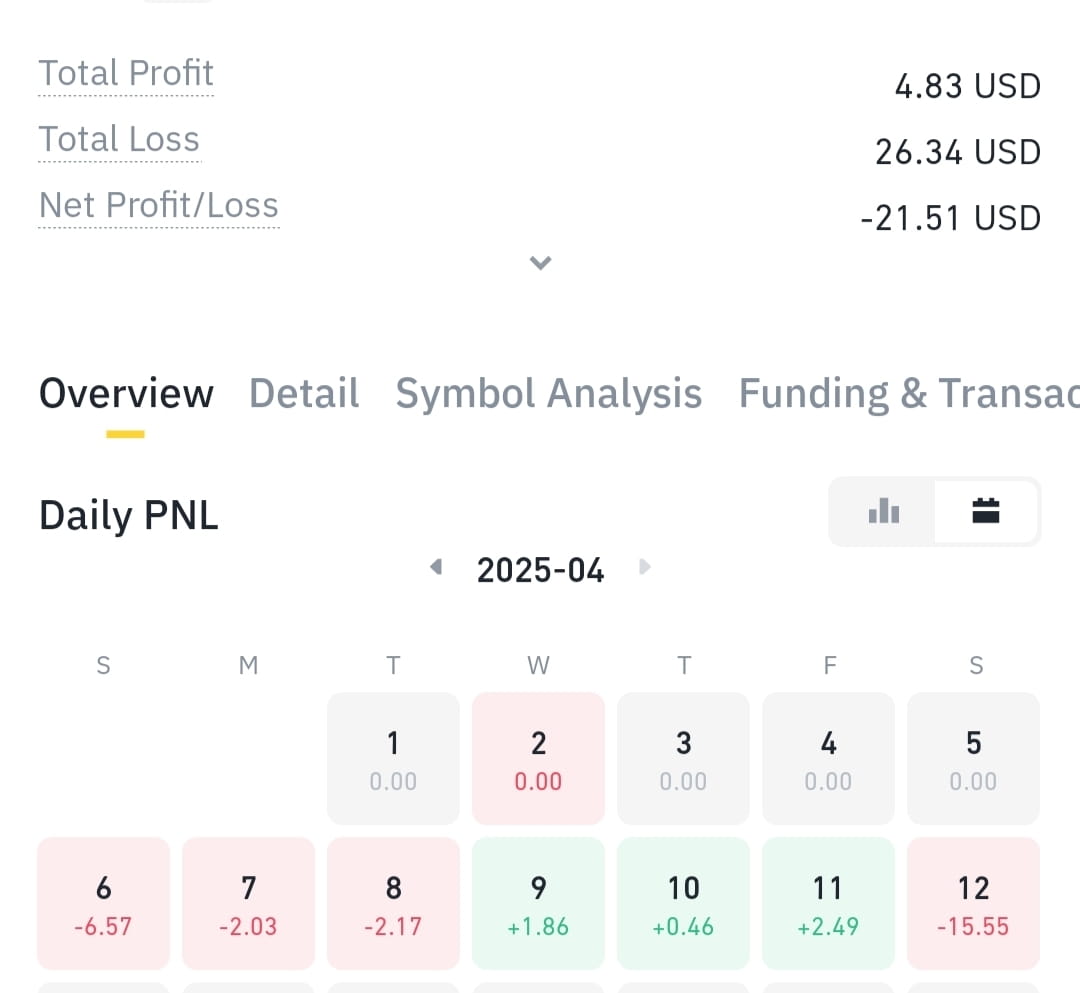This screenshot has width=1080, height=993.
Task: Open the Detail tab
Action: 304,394
